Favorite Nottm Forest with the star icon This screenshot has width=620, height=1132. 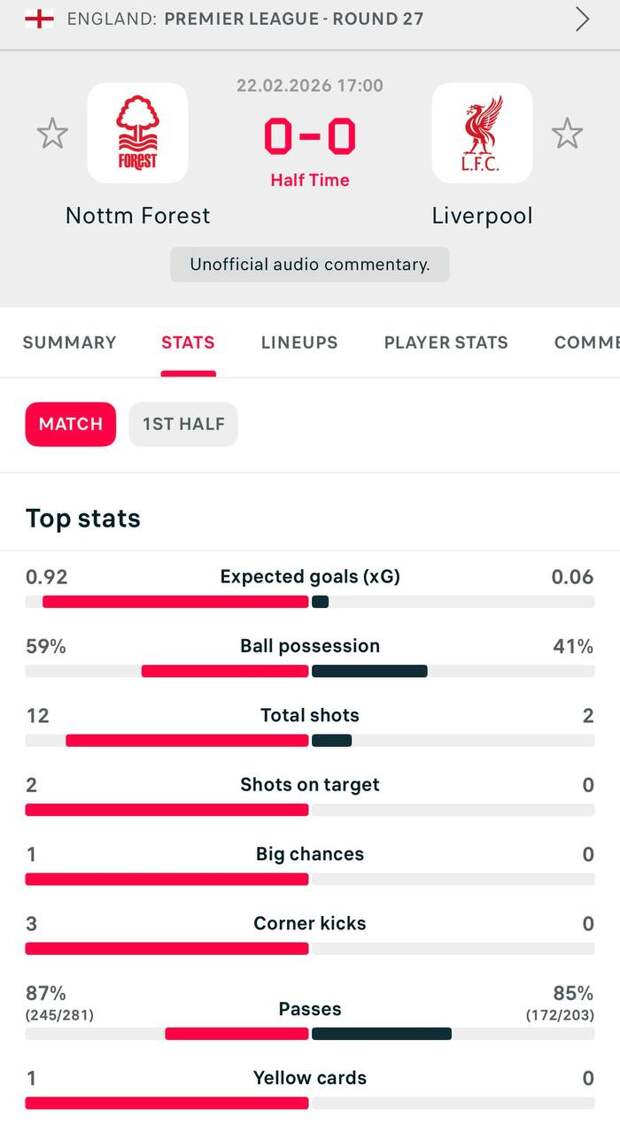click(52, 133)
